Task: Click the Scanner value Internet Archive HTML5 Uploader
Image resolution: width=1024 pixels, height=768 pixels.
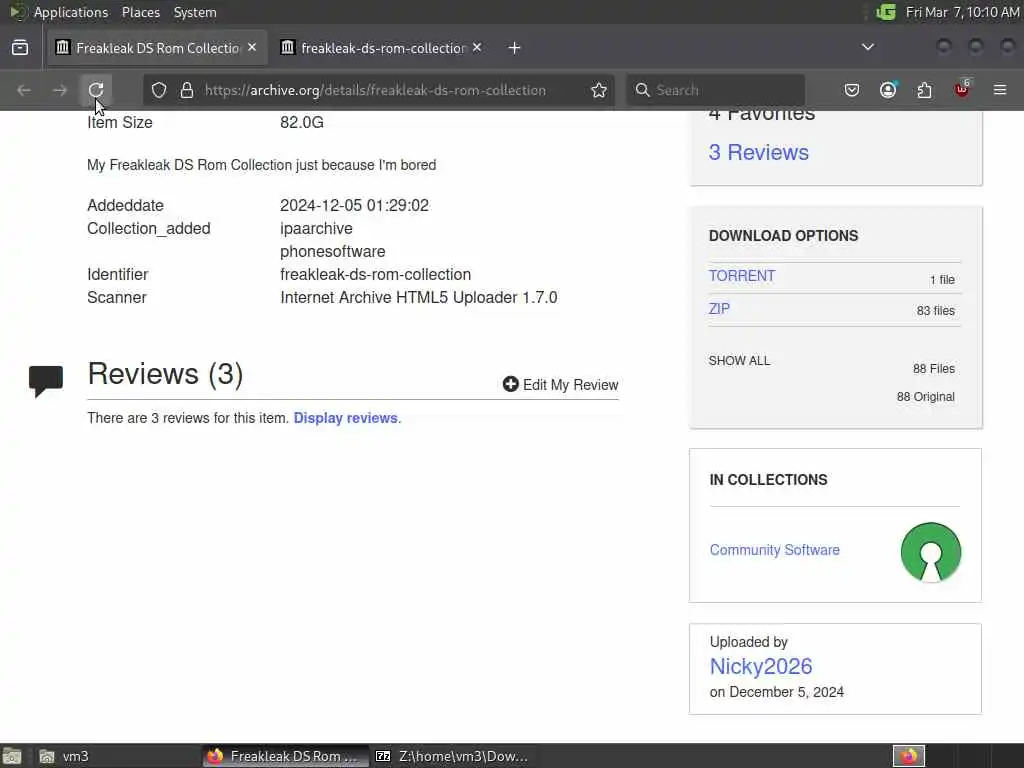Action: coord(419,297)
